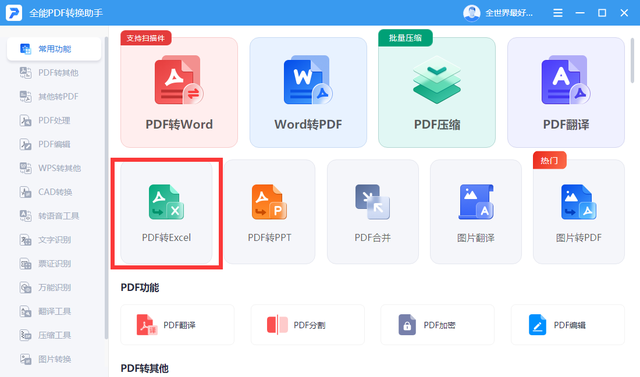Select the PDF转PPT tool

coord(269,212)
